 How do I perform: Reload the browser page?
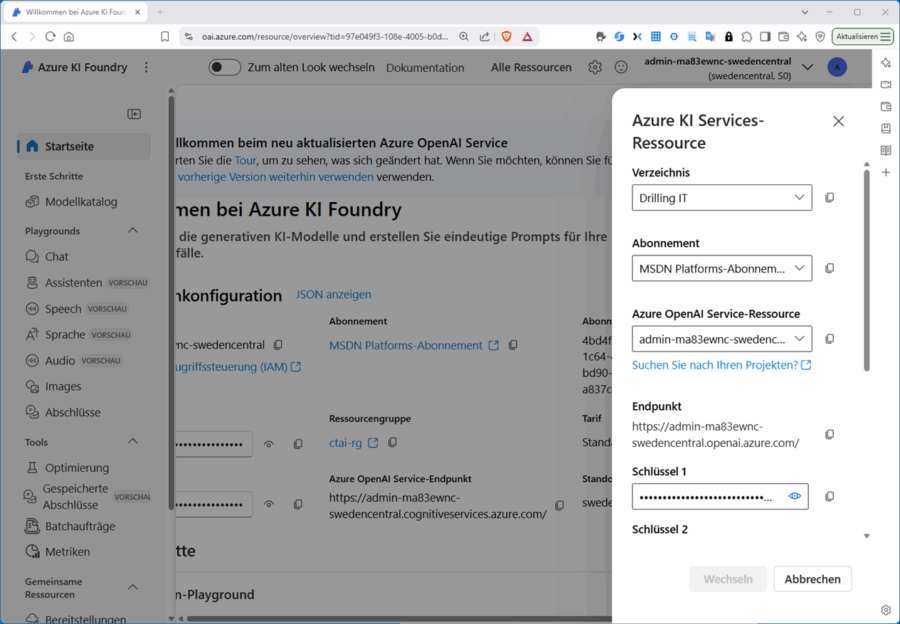(51, 36)
